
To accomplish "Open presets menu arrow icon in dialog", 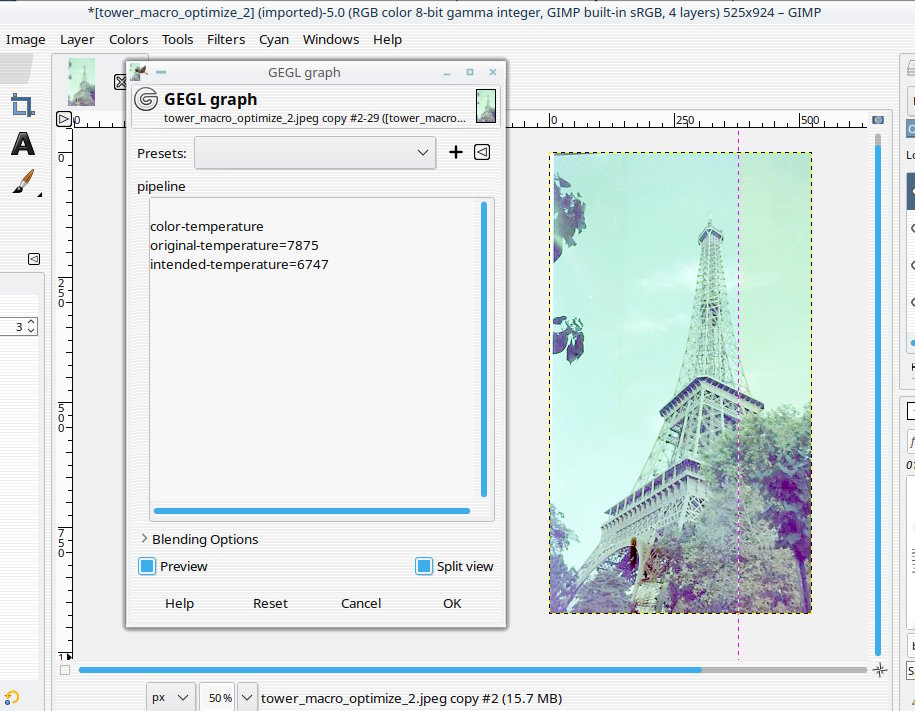I will 481,152.
